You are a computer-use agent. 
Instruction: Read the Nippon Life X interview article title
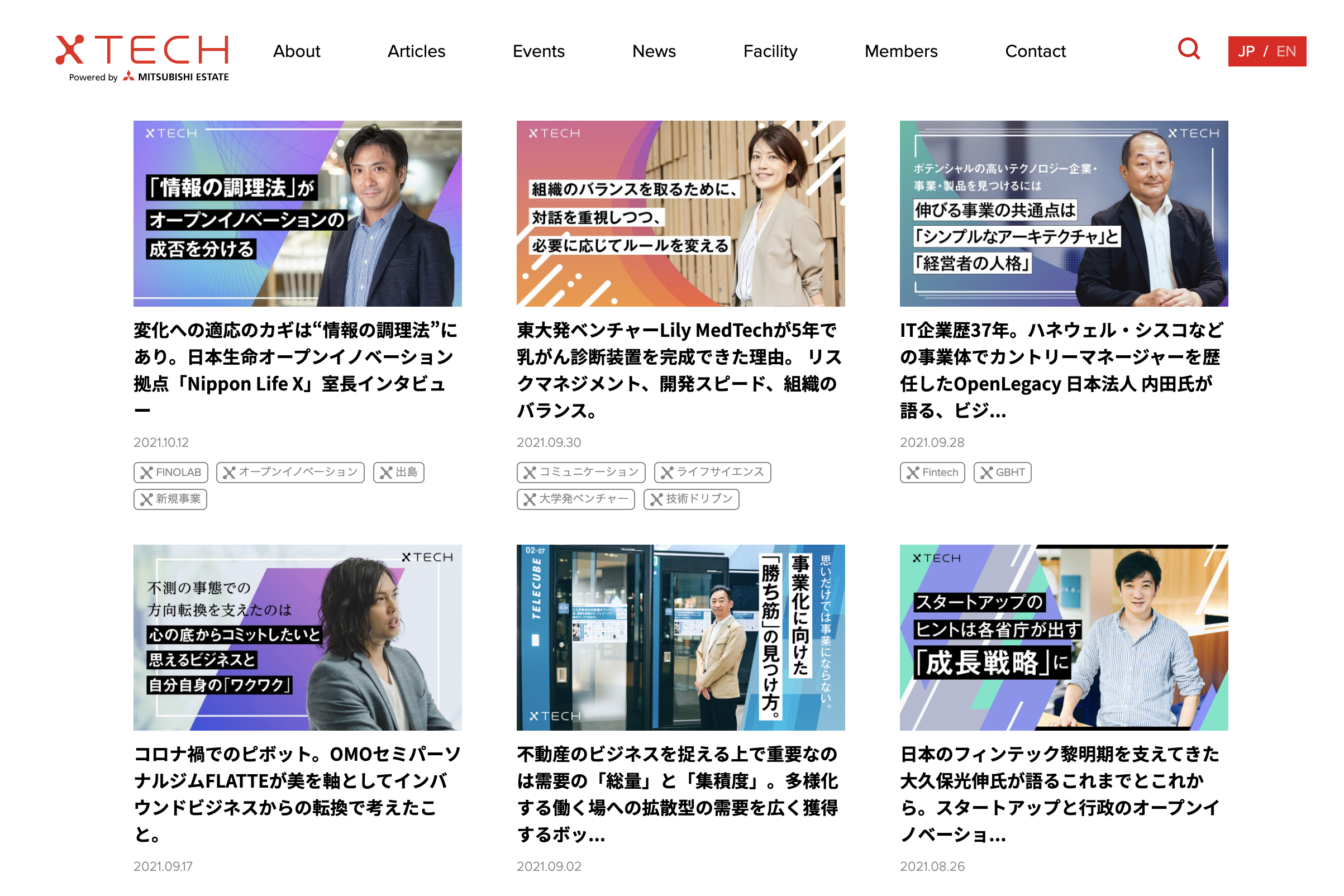(x=296, y=370)
